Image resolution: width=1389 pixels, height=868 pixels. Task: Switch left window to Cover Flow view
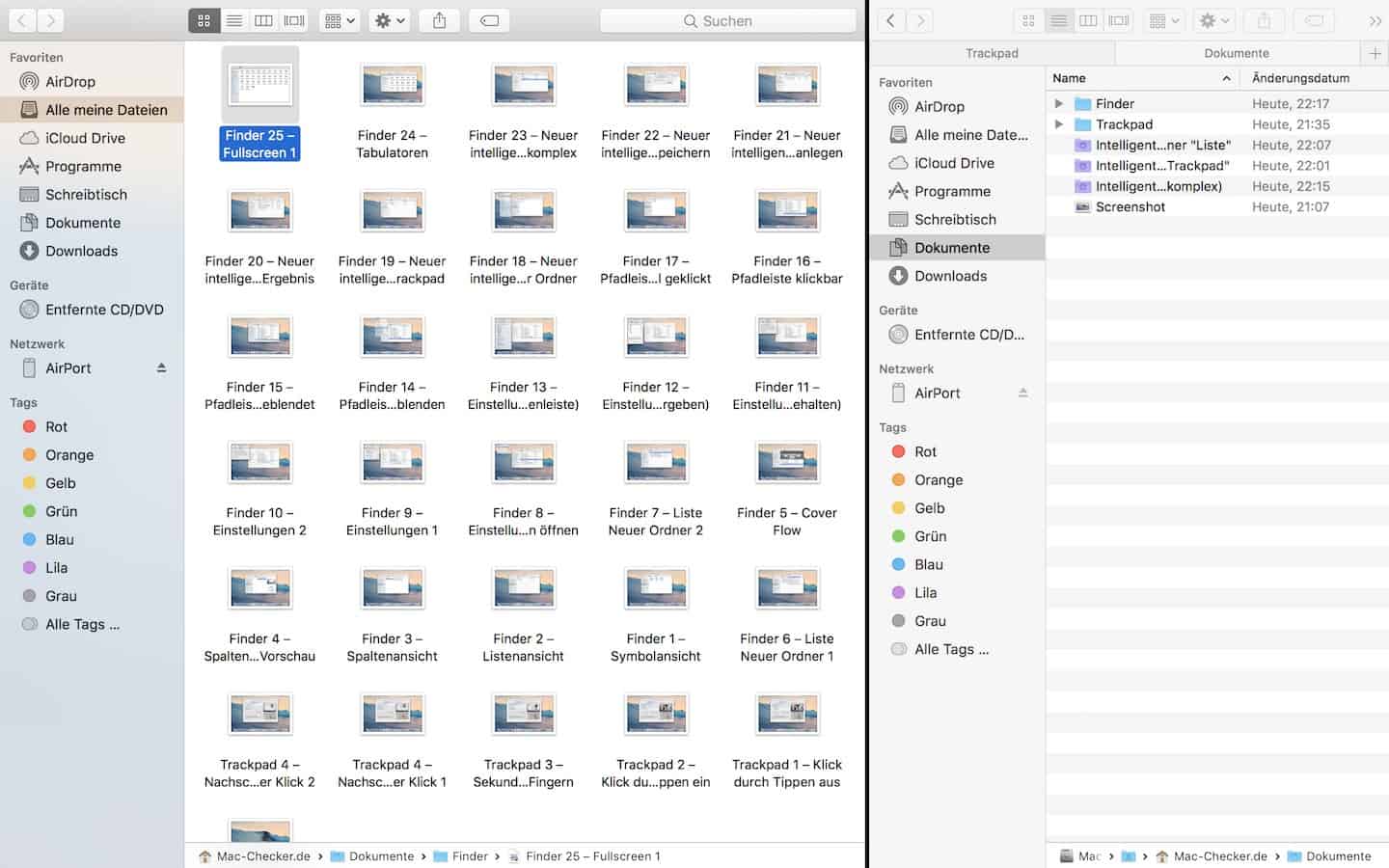point(294,20)
